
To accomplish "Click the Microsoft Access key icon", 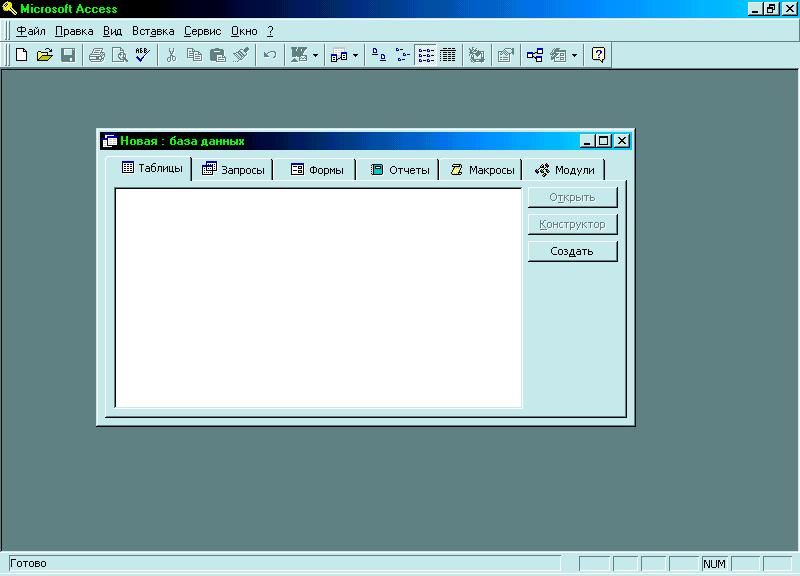I will pos(10,8).
